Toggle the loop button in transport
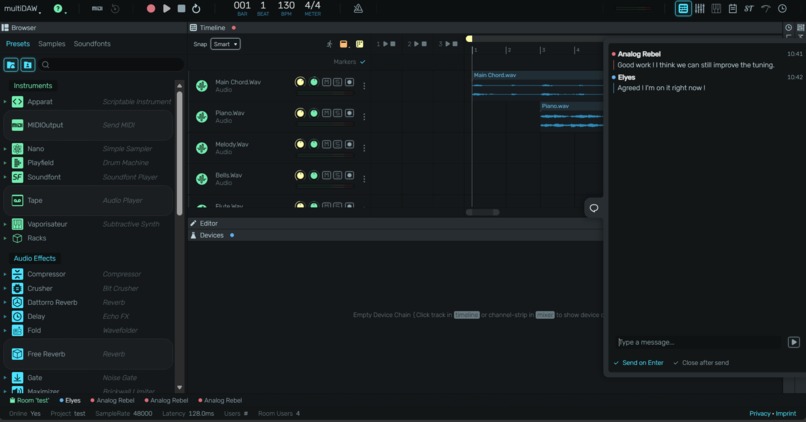 coord(196,9)
